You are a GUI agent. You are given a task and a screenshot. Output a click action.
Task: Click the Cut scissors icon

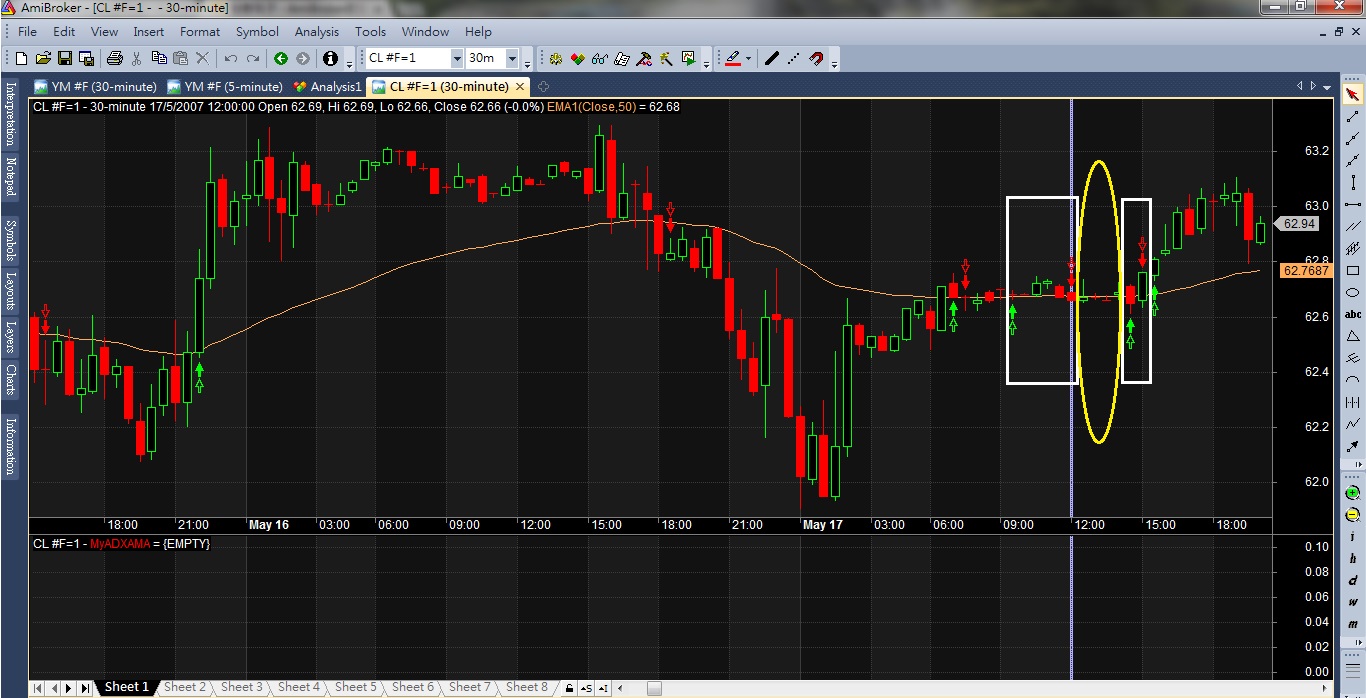tap(138, 59)
